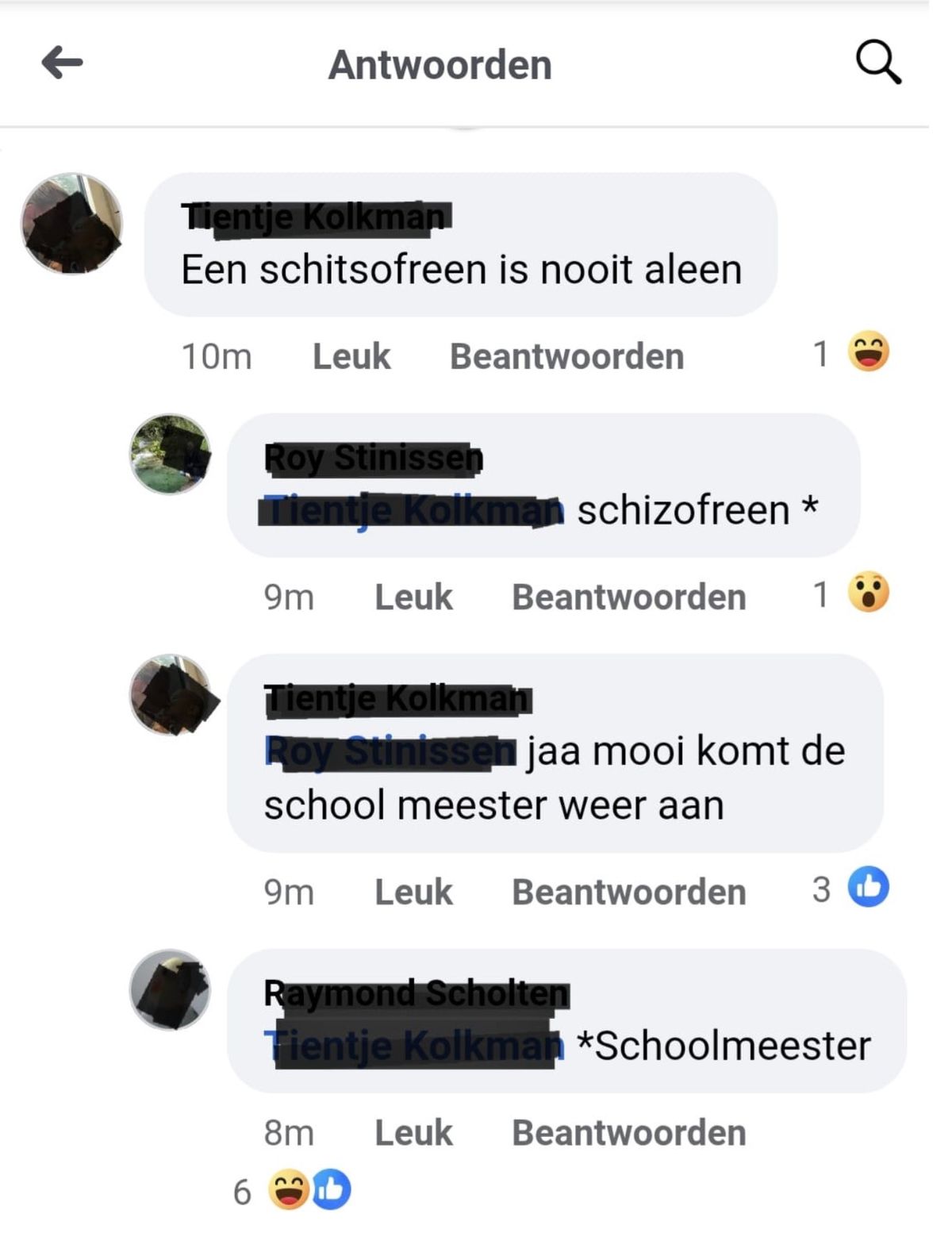Click laughing emoji on Schoolmeester reply

tap(289, 1190)
